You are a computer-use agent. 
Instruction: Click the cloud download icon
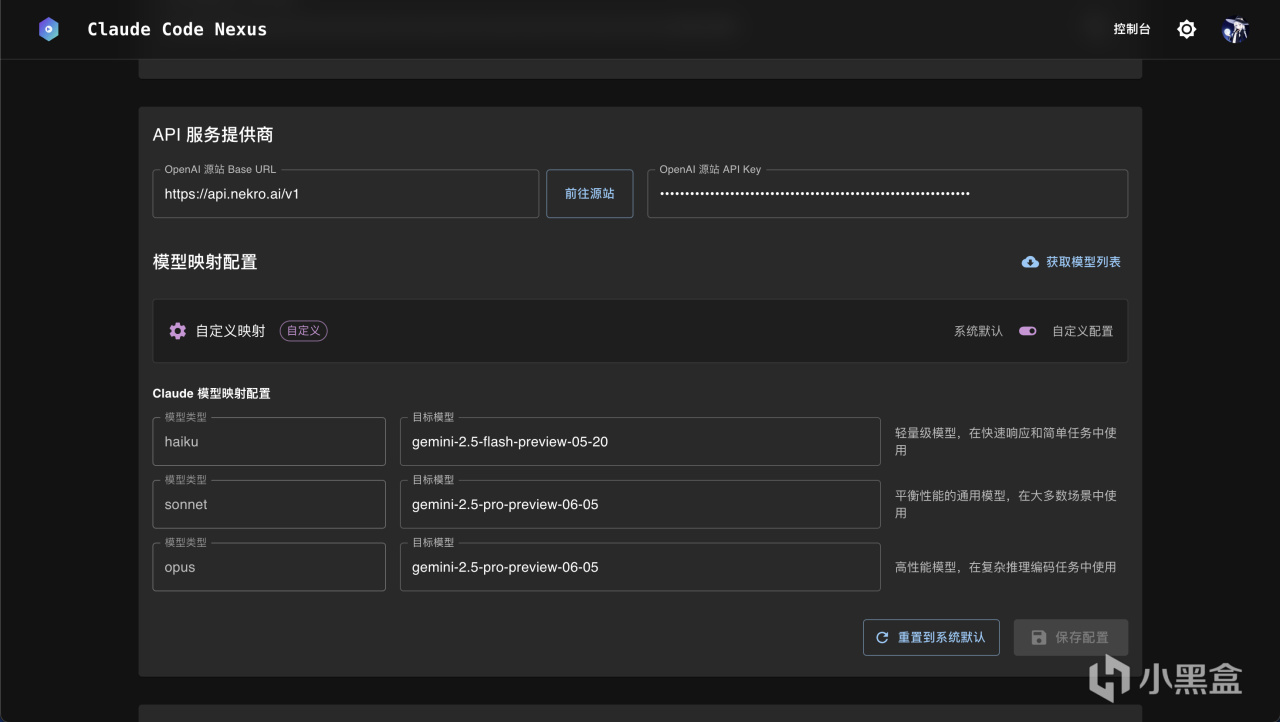tap(1030, 262)
